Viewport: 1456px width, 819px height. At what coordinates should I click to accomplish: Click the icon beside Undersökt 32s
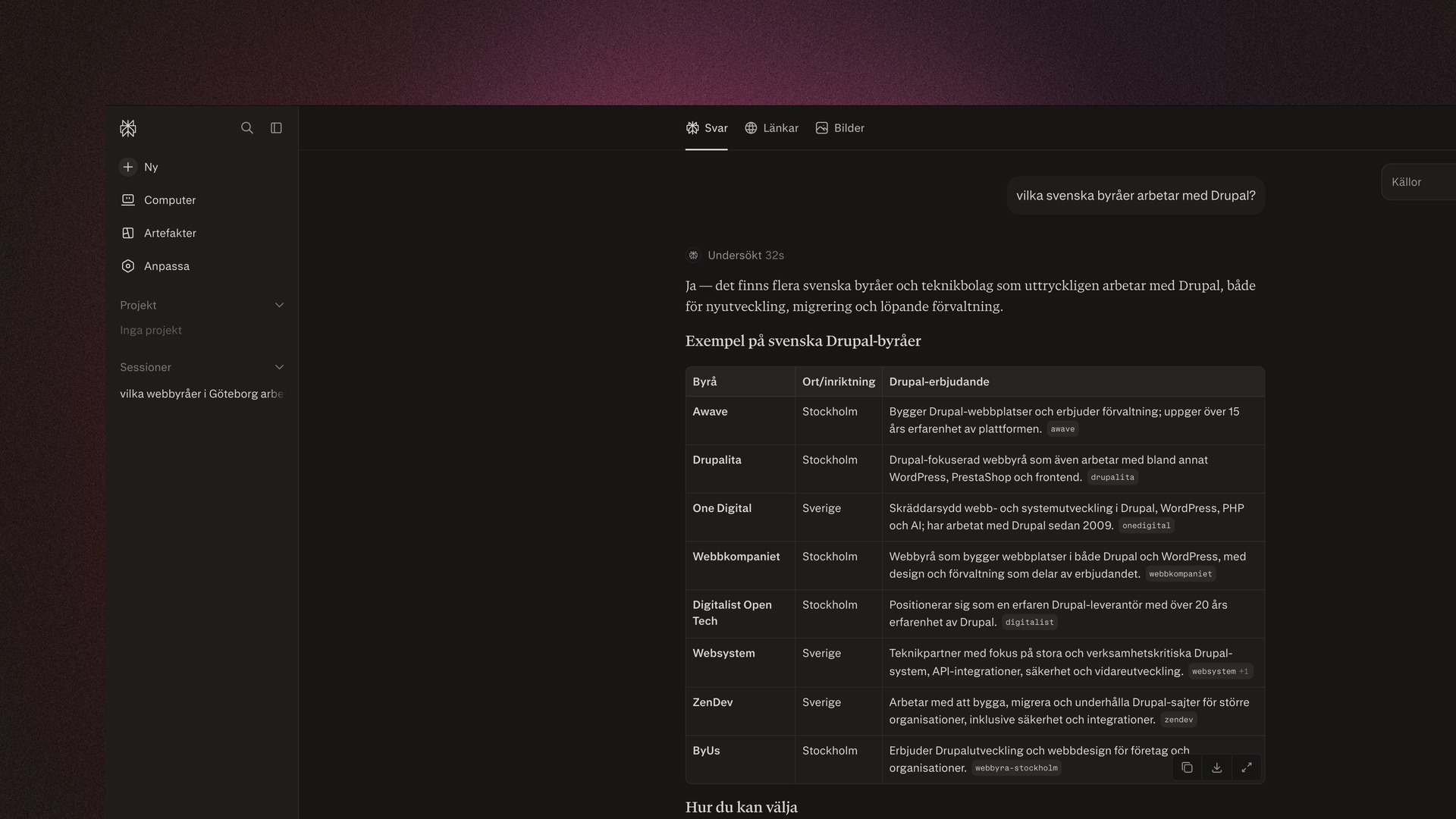click(x=693, y=256)
